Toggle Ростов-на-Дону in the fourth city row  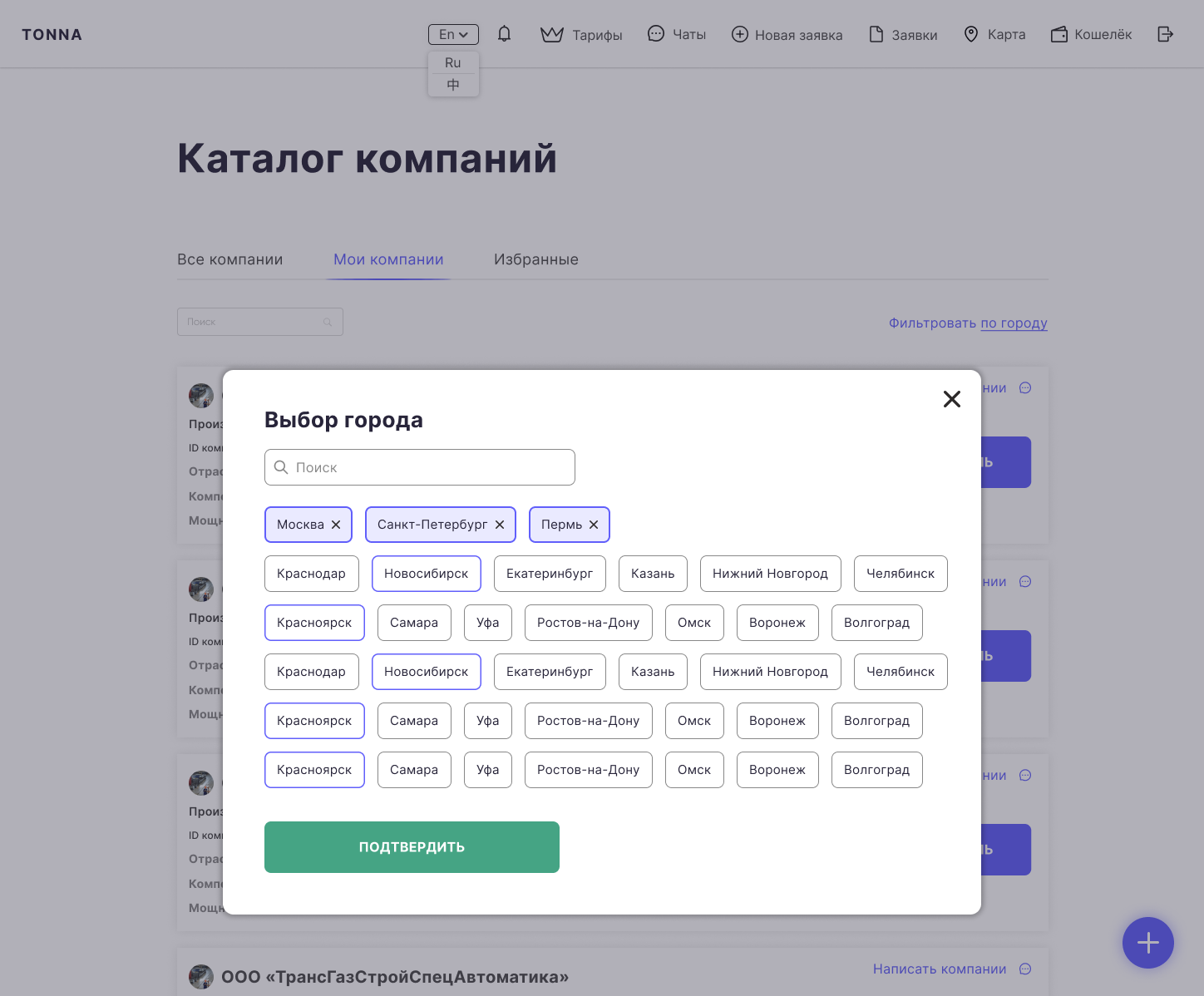[x=589, y=721]
